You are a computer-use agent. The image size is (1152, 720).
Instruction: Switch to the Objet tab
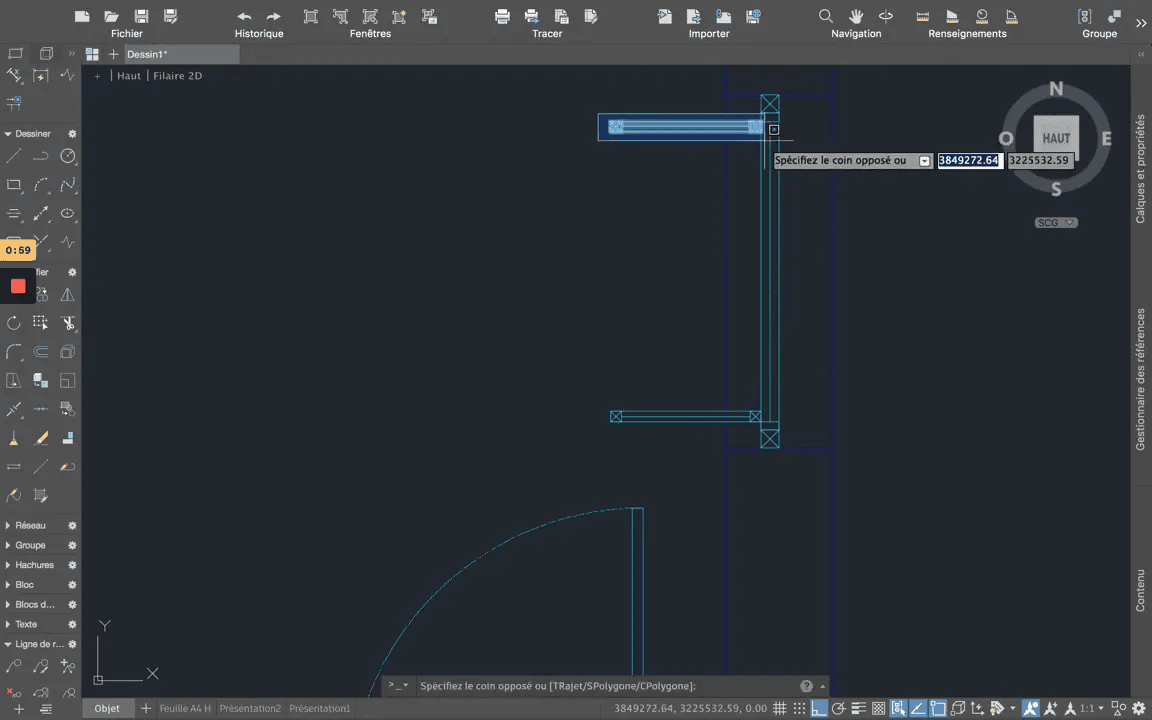pos(107,708)
